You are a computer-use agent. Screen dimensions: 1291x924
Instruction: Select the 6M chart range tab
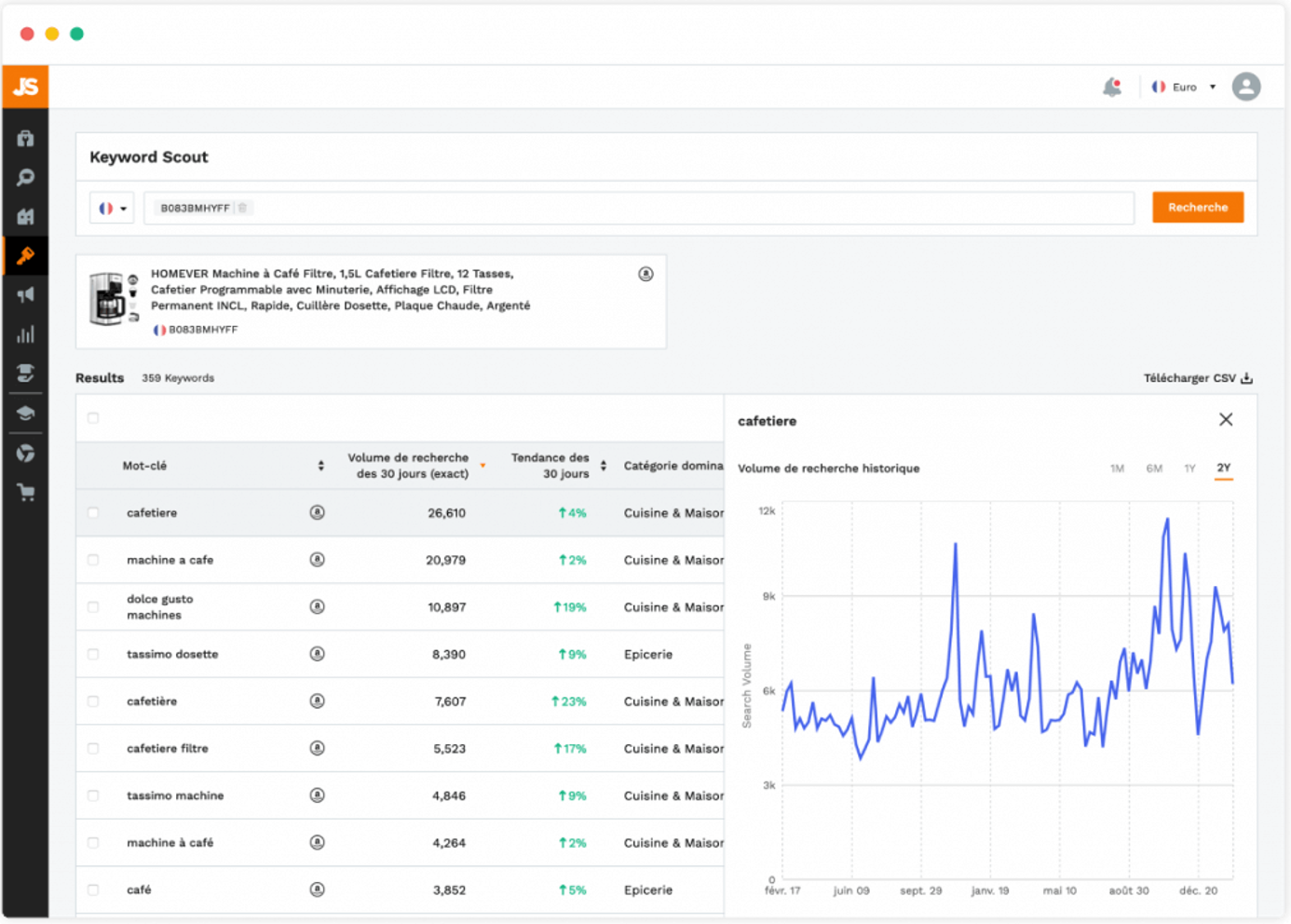1154,469
